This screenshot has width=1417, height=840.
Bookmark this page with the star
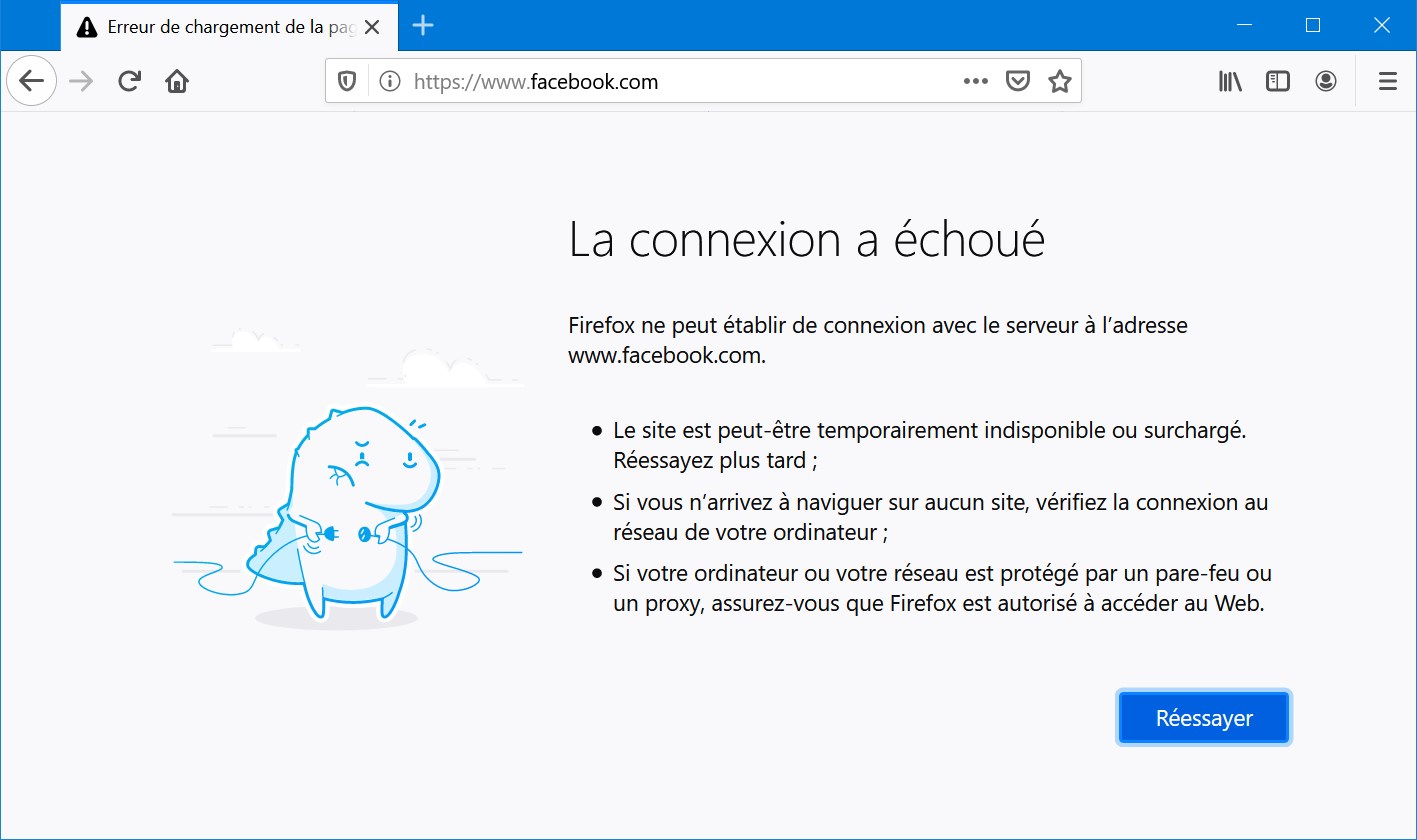[1060, 82]
